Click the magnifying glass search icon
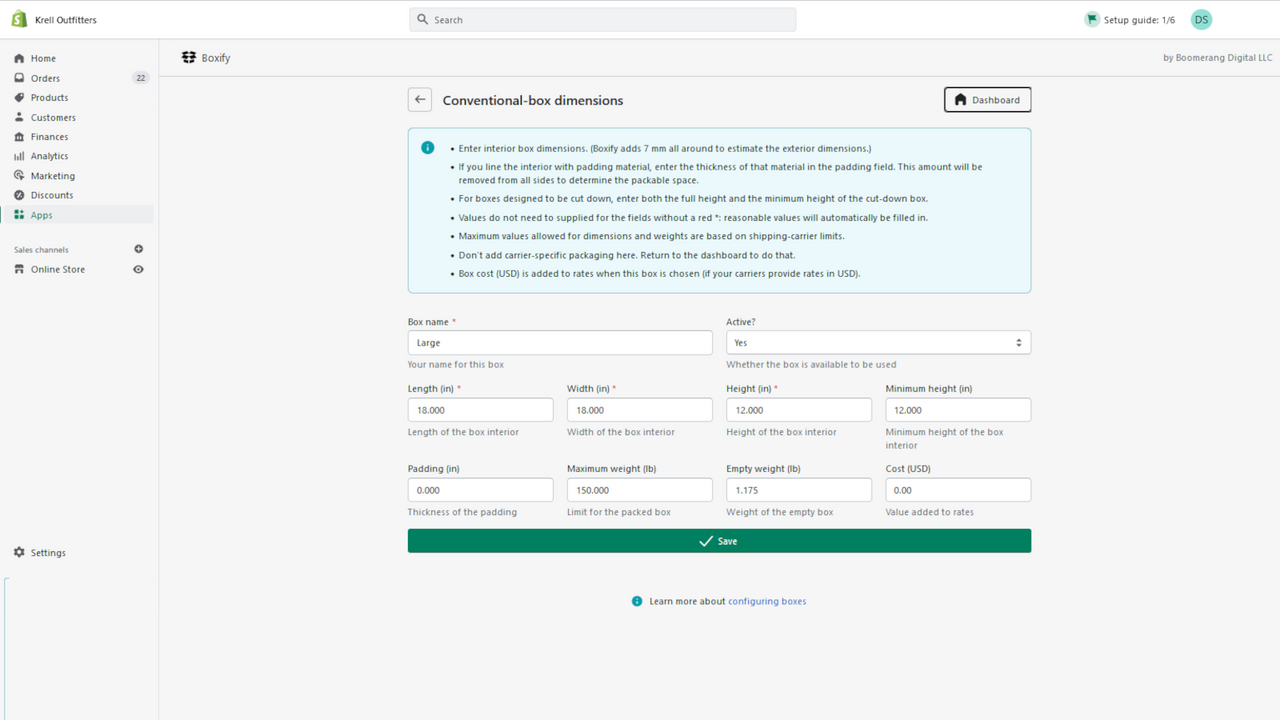Image resolution: width=1280 pixels, height=720 pixels. [x=423, y=19]
